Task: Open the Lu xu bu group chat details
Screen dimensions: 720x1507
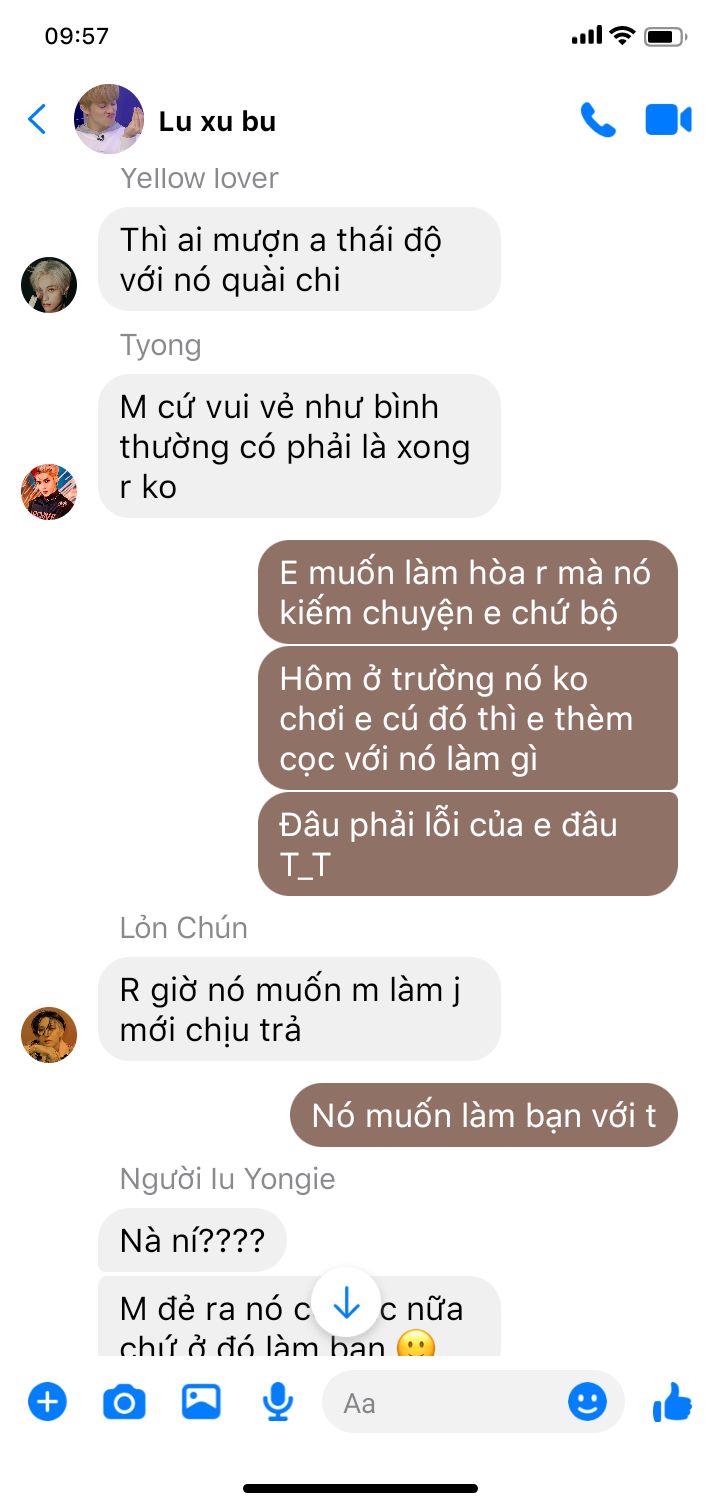Action: [217, 121]
